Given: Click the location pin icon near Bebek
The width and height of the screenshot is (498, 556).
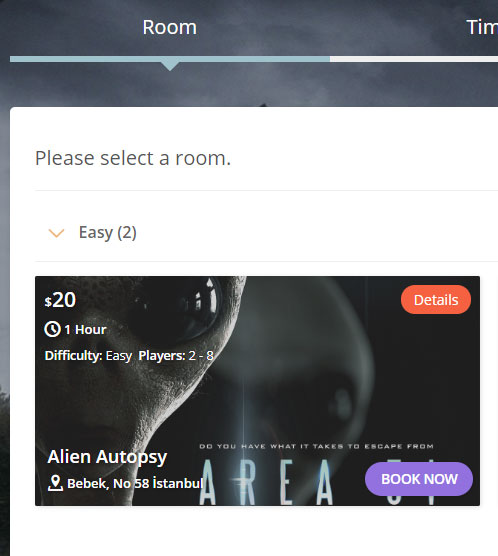Looking at the screenshot, I should click(55, 483).
